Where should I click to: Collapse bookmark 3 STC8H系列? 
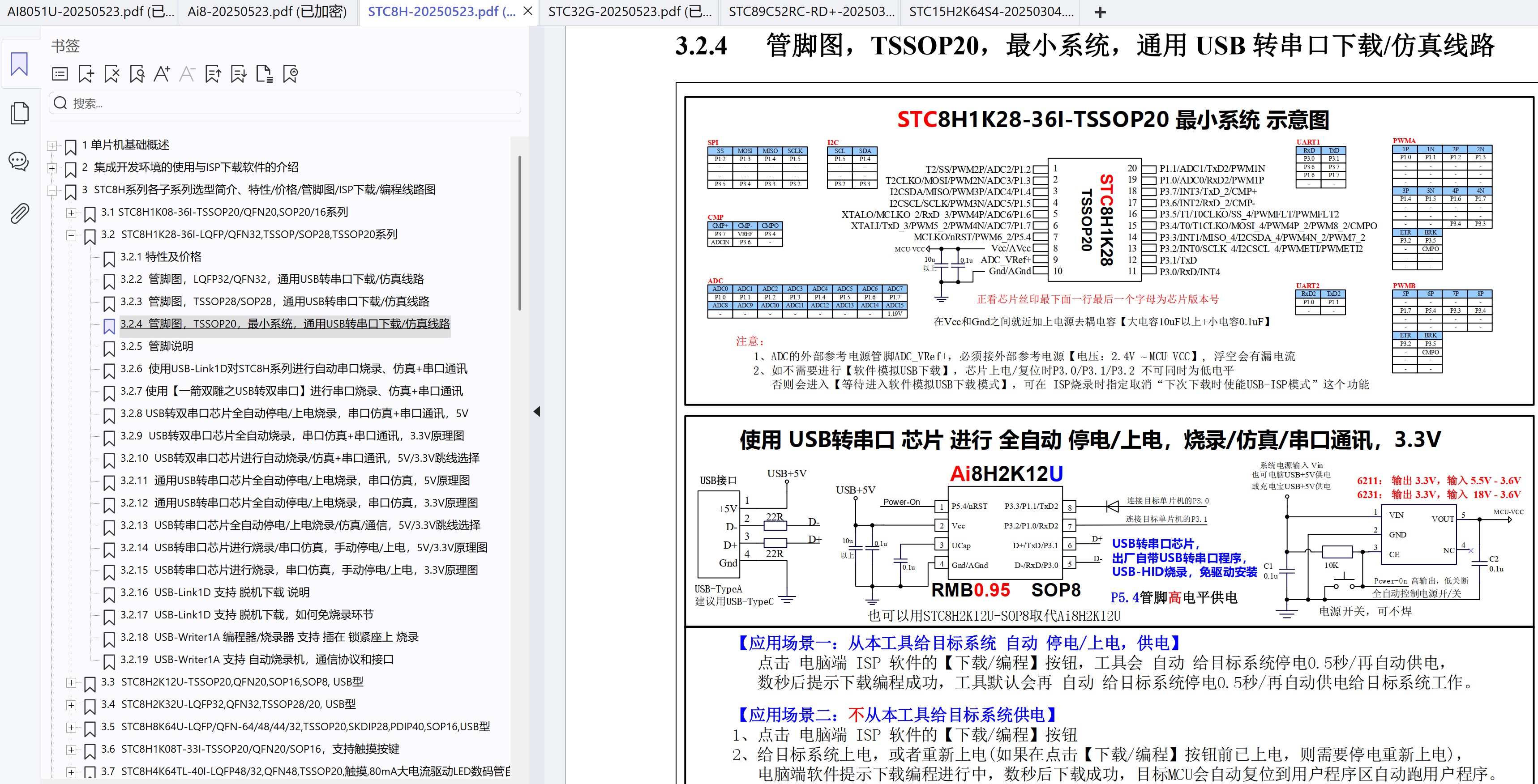coord(52,190)
